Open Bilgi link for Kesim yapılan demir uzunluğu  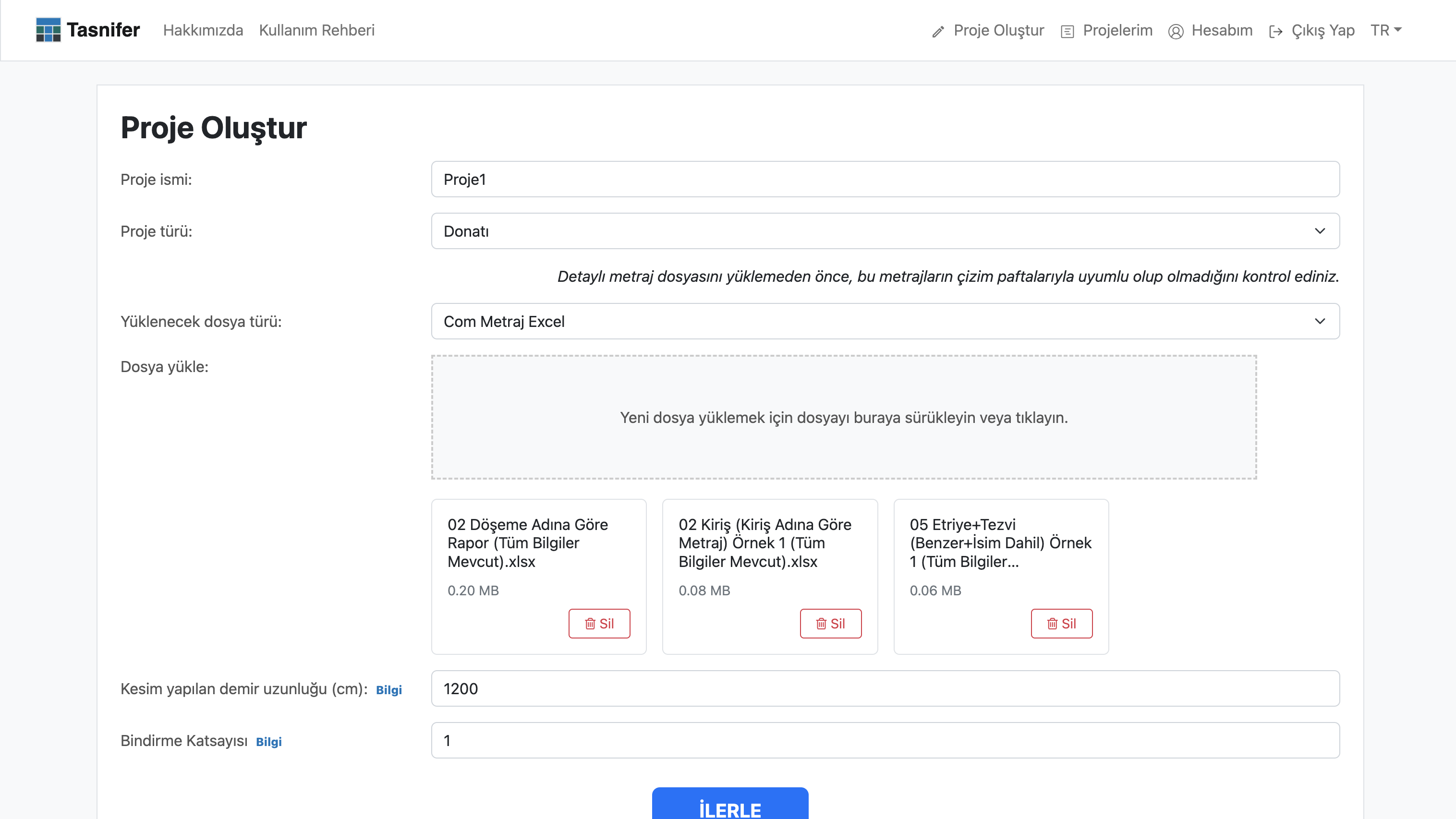point(389,690)
